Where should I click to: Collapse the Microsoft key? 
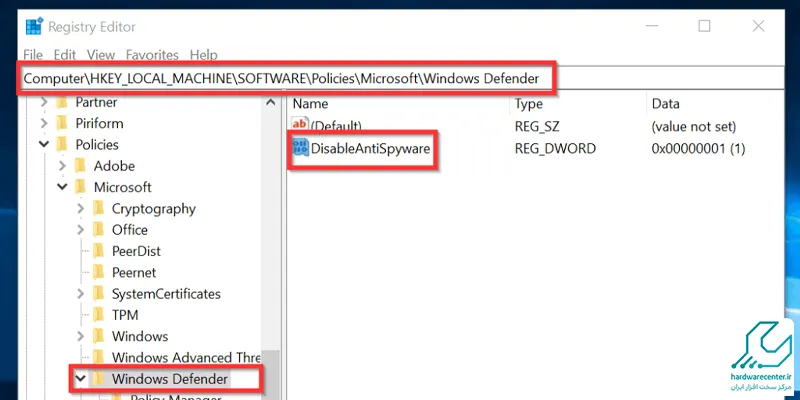pos(62,187)
